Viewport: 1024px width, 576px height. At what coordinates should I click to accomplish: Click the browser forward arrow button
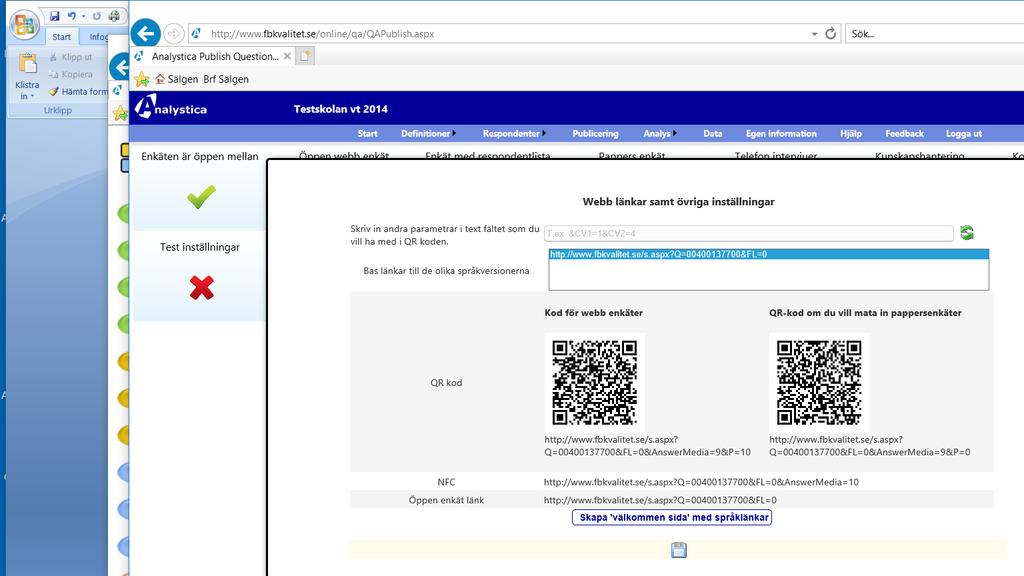(173, 33)
